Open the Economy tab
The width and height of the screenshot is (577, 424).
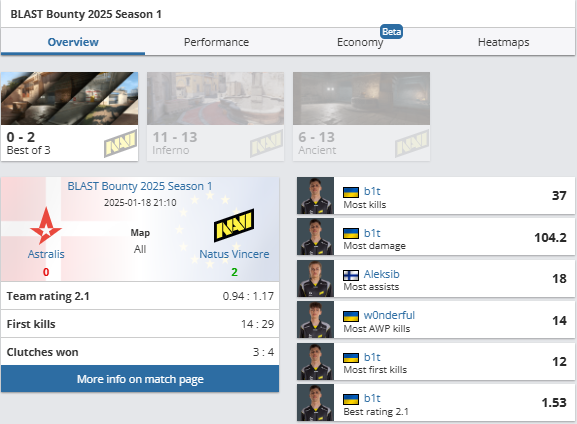pos(360,42)
